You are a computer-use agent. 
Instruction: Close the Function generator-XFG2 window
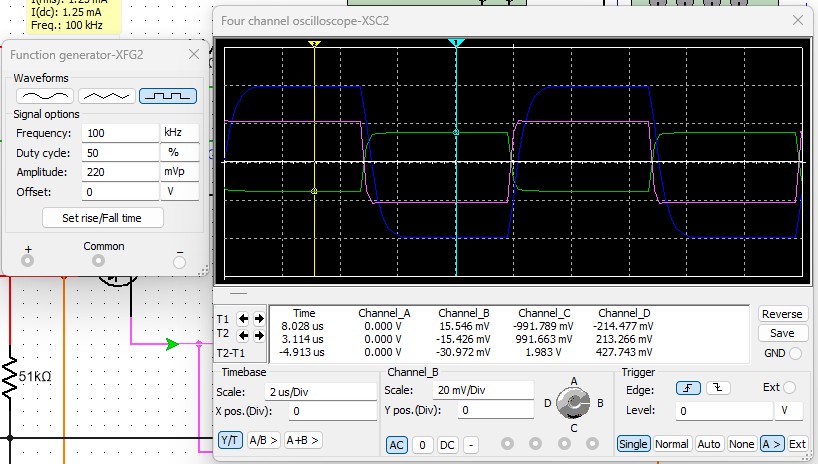(194, 54)
